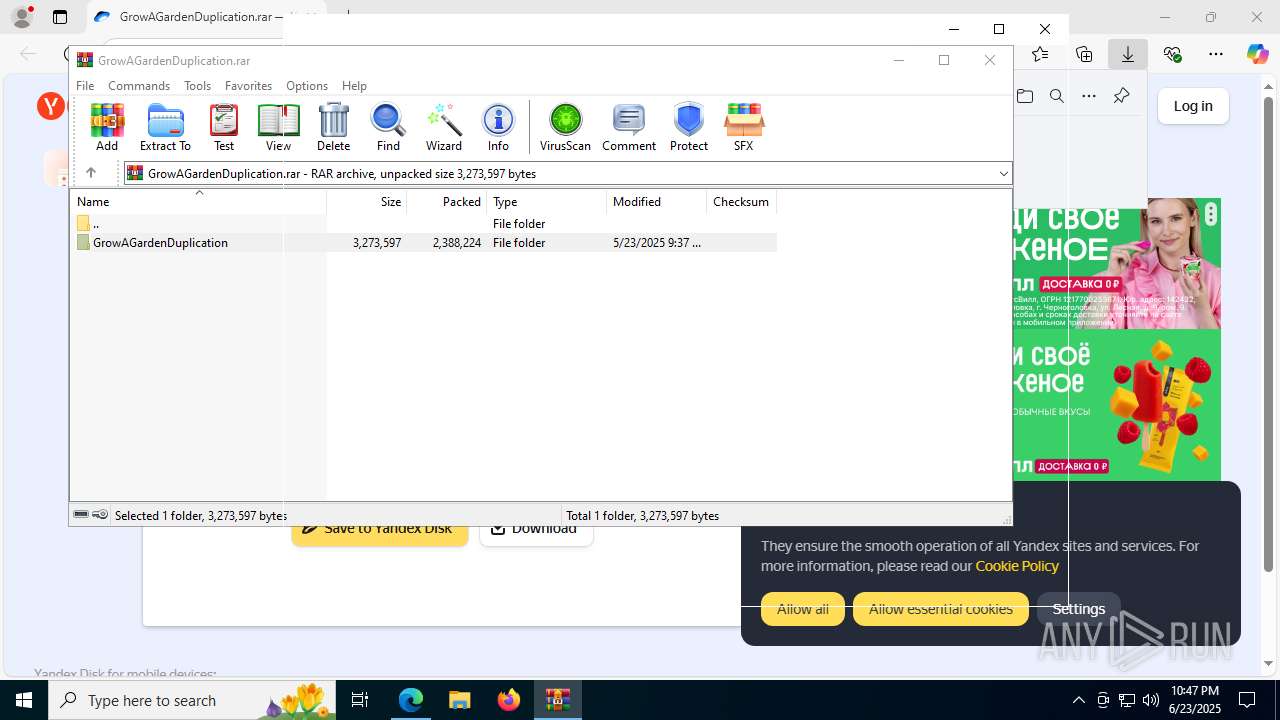Image resolution: width=1280 pixels, height=720 pixels.
Task: Open the Options menu
Action: [307, 86]
